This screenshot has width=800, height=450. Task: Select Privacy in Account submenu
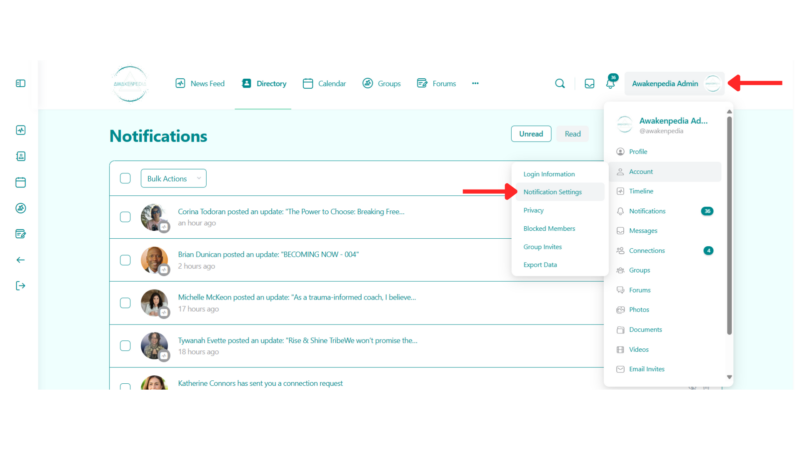[x=534, y=210]
